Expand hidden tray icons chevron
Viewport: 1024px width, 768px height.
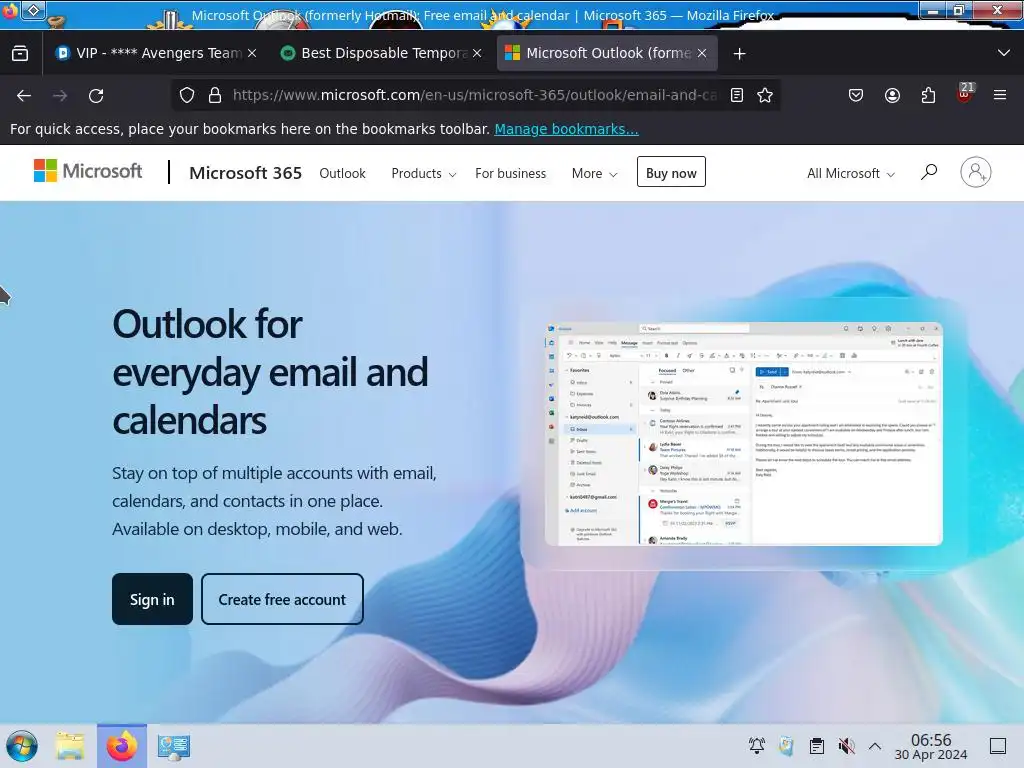(x=875, y=746)
